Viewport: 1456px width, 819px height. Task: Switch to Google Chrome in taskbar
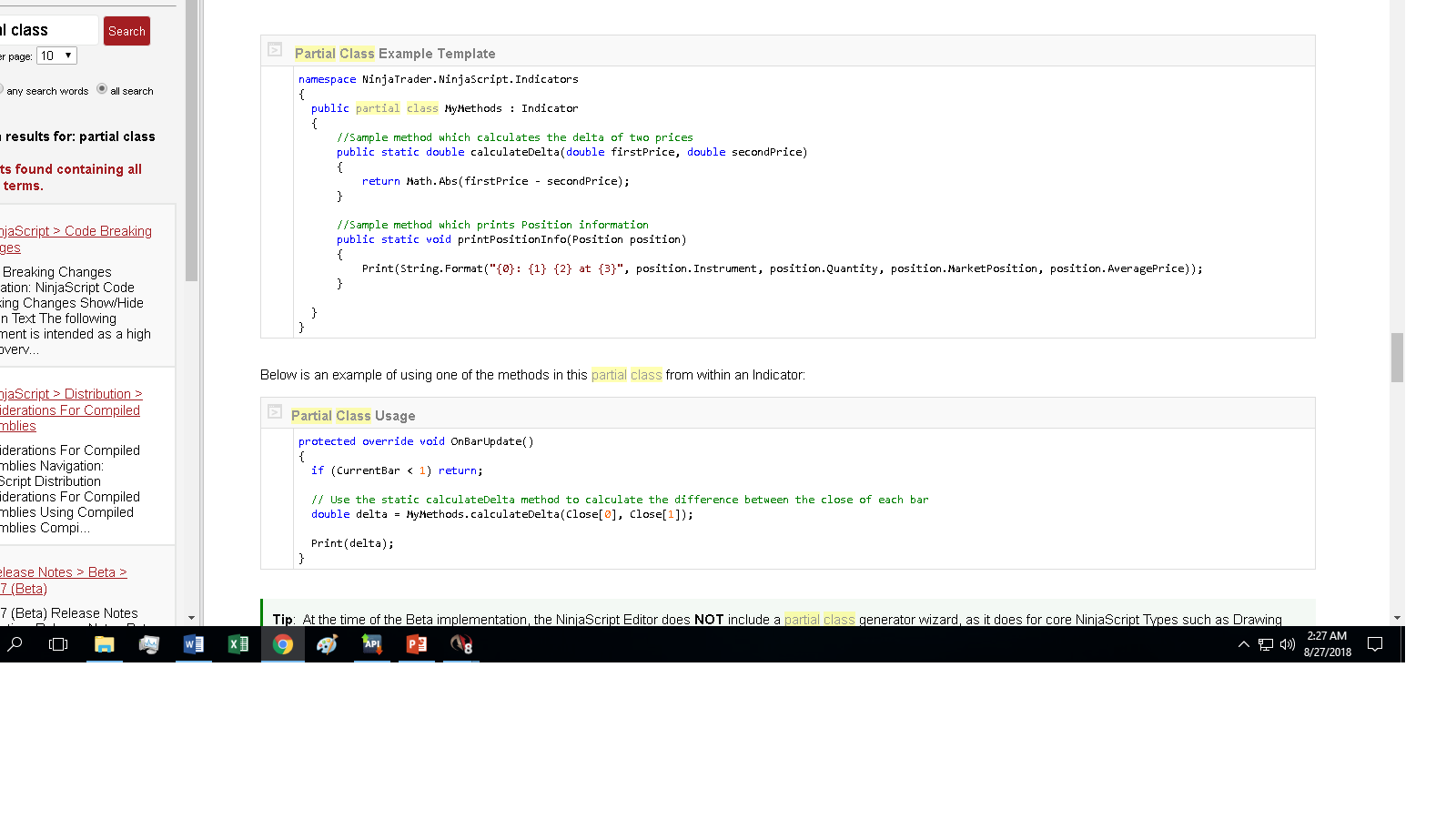[x=283, y=644]
